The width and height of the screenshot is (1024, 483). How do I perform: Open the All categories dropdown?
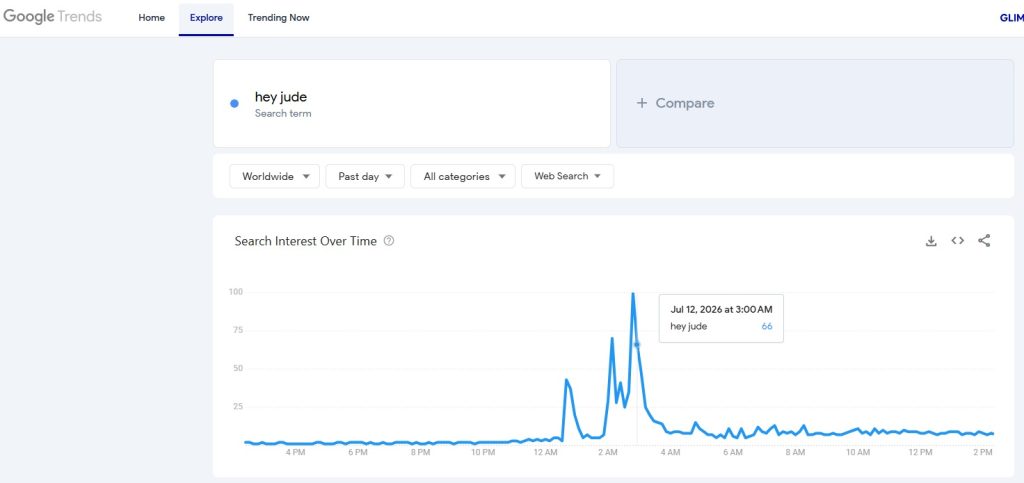tap(463, 176)
